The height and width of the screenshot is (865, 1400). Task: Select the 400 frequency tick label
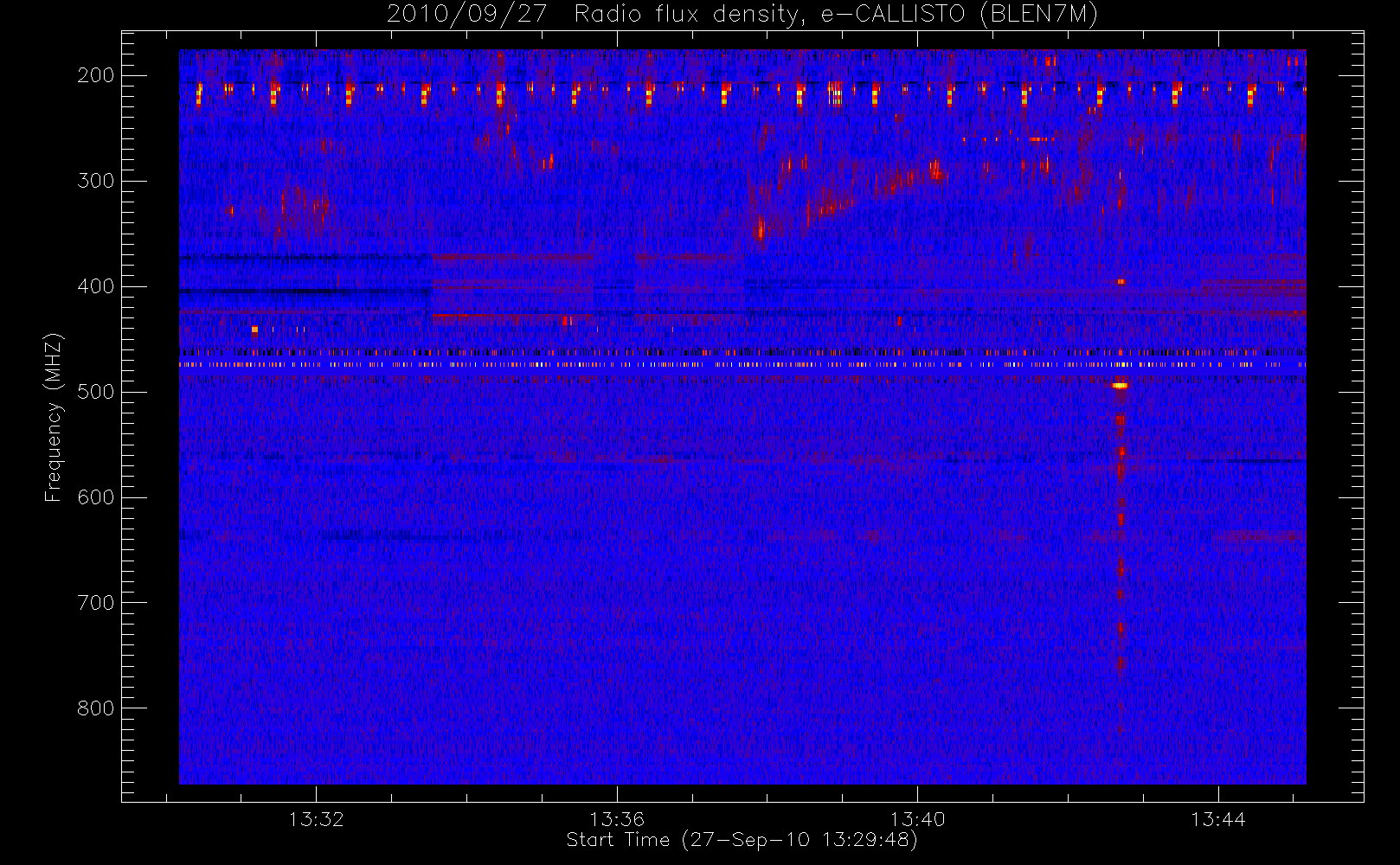coord(96,286)
